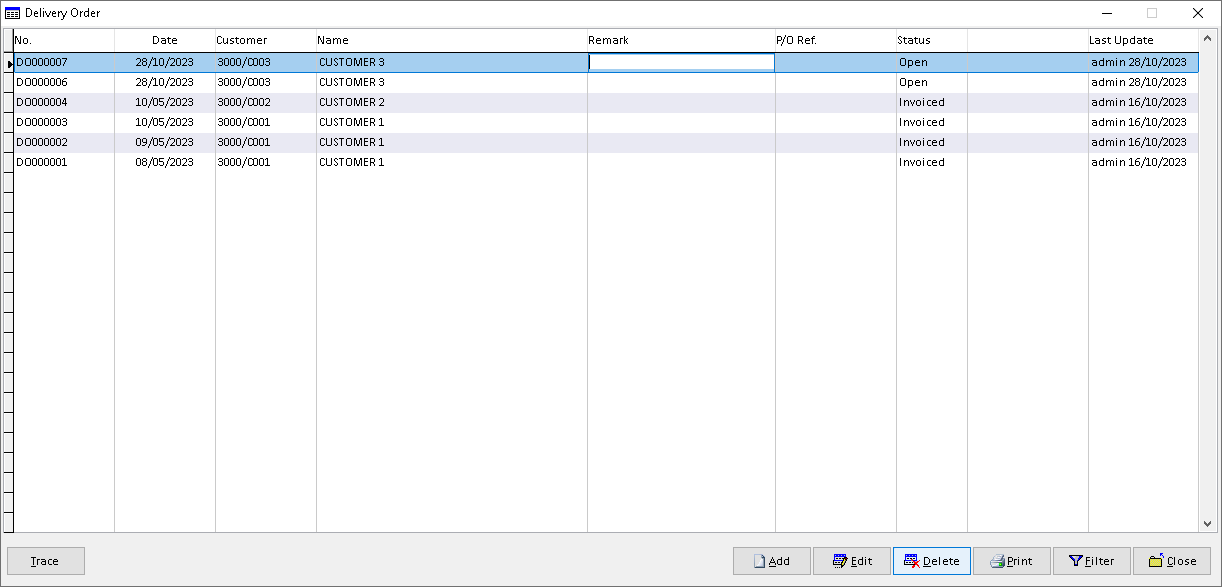Image resolution: width=1222 pixels, height=587 pixels.
Task: Click the vertical scrollbar down arrow
Action: coord(1206,523)
